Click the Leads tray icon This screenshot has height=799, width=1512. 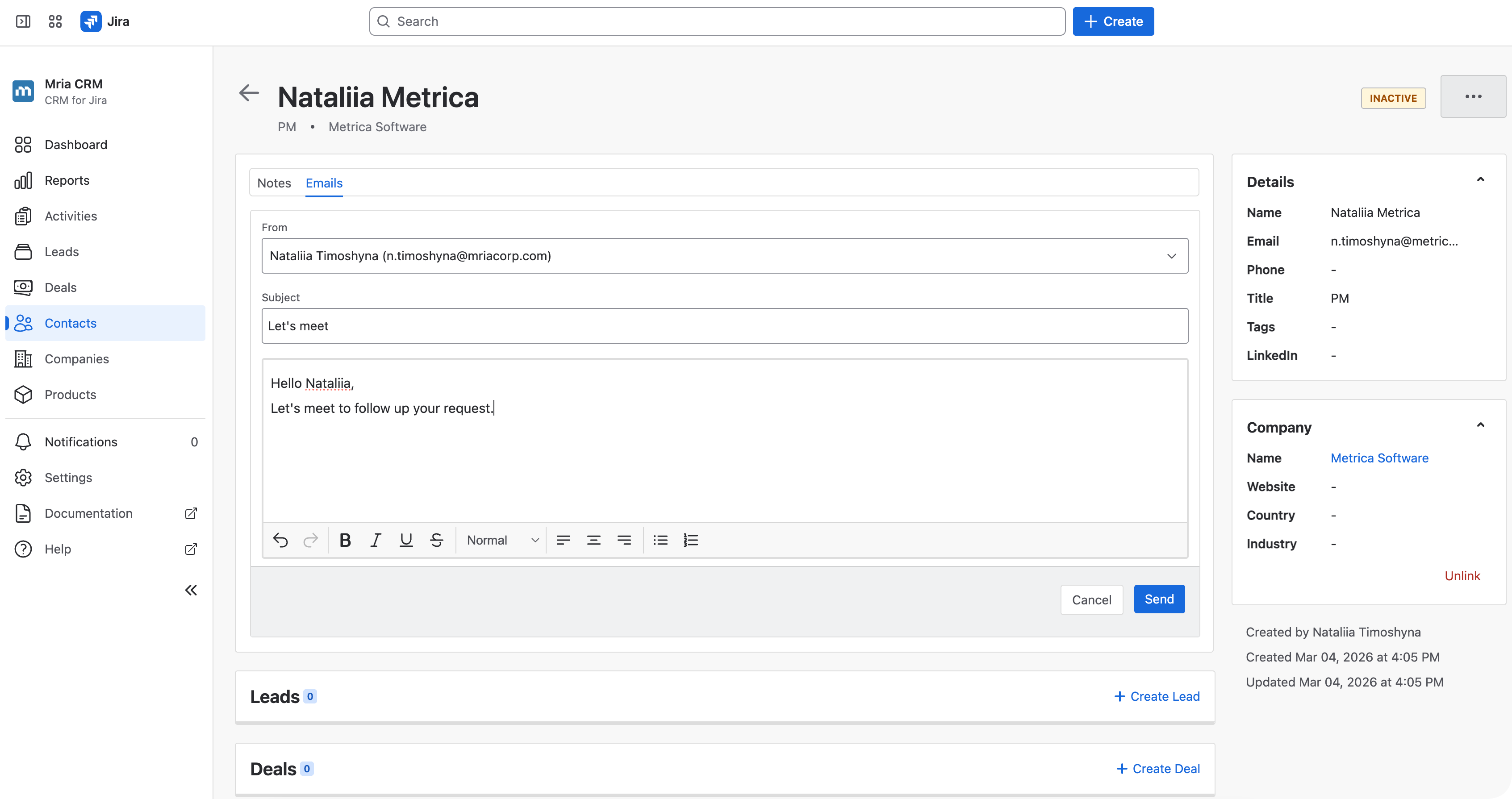coord(23,252)
